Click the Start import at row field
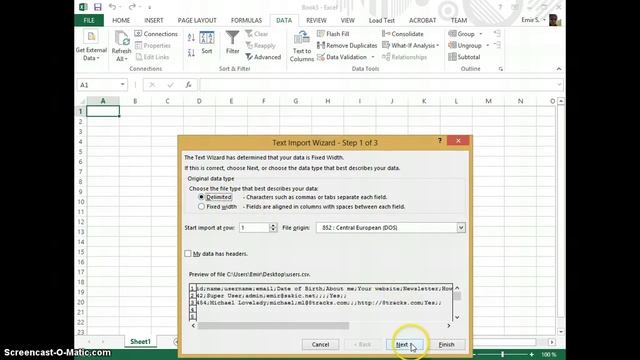The image size is (640, 360). click(254, 228)
